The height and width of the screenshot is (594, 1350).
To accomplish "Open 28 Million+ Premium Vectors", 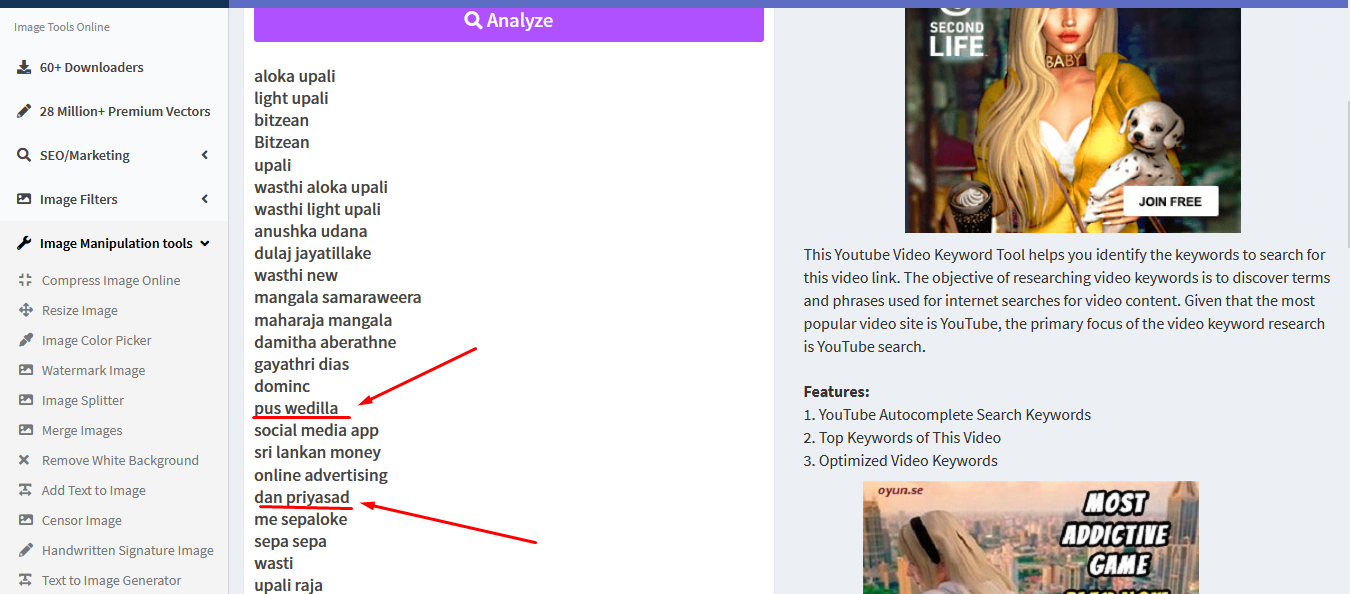I will click(114, 111).
